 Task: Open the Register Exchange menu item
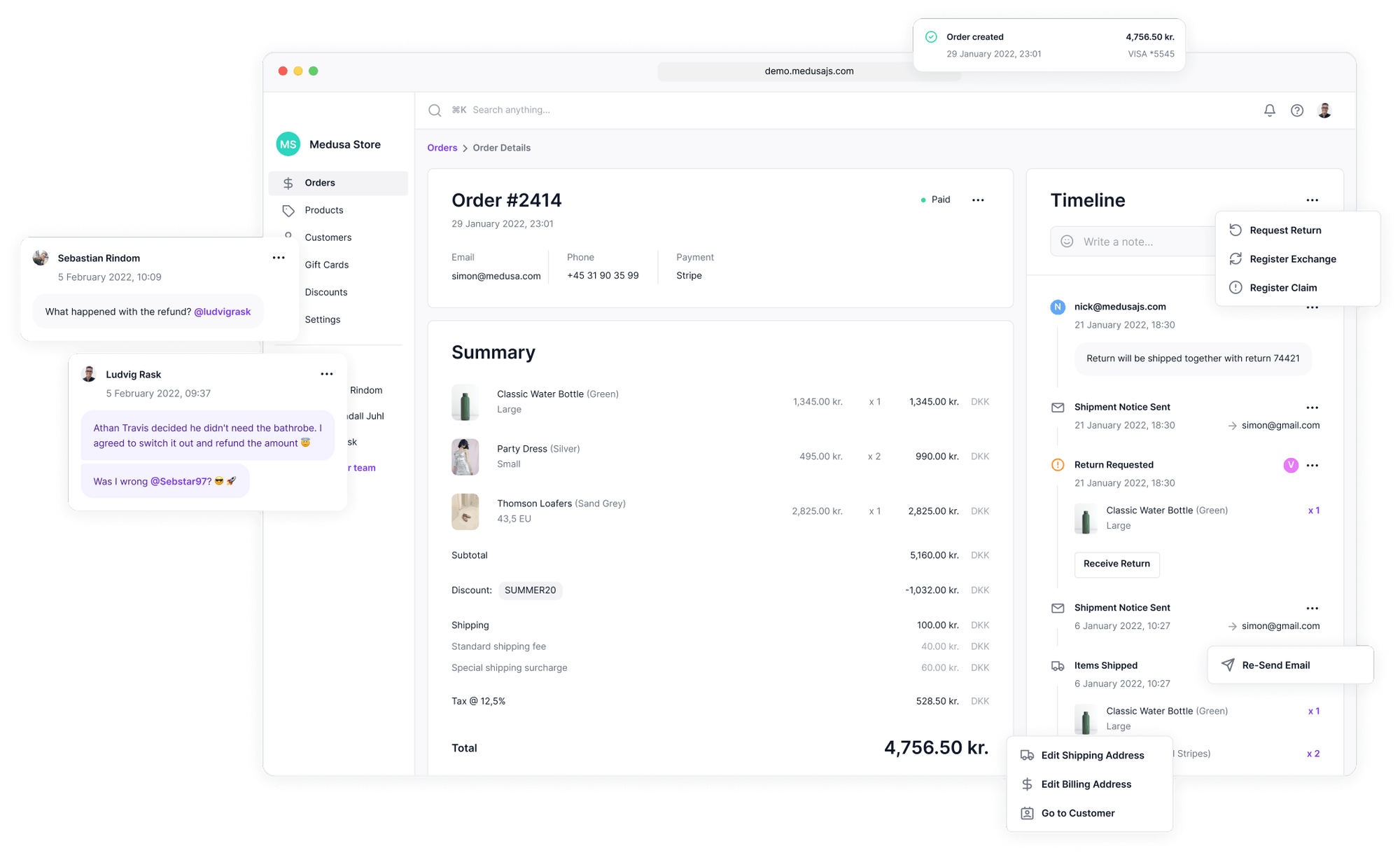[1291, 258]
